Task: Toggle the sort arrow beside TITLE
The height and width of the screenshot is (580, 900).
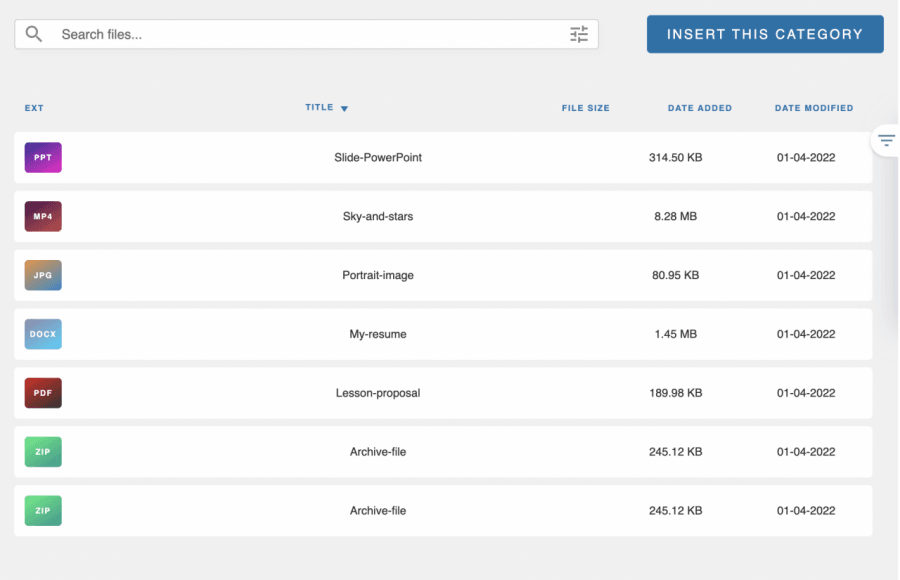Action: pyautogui.click(x=344, y=109)
